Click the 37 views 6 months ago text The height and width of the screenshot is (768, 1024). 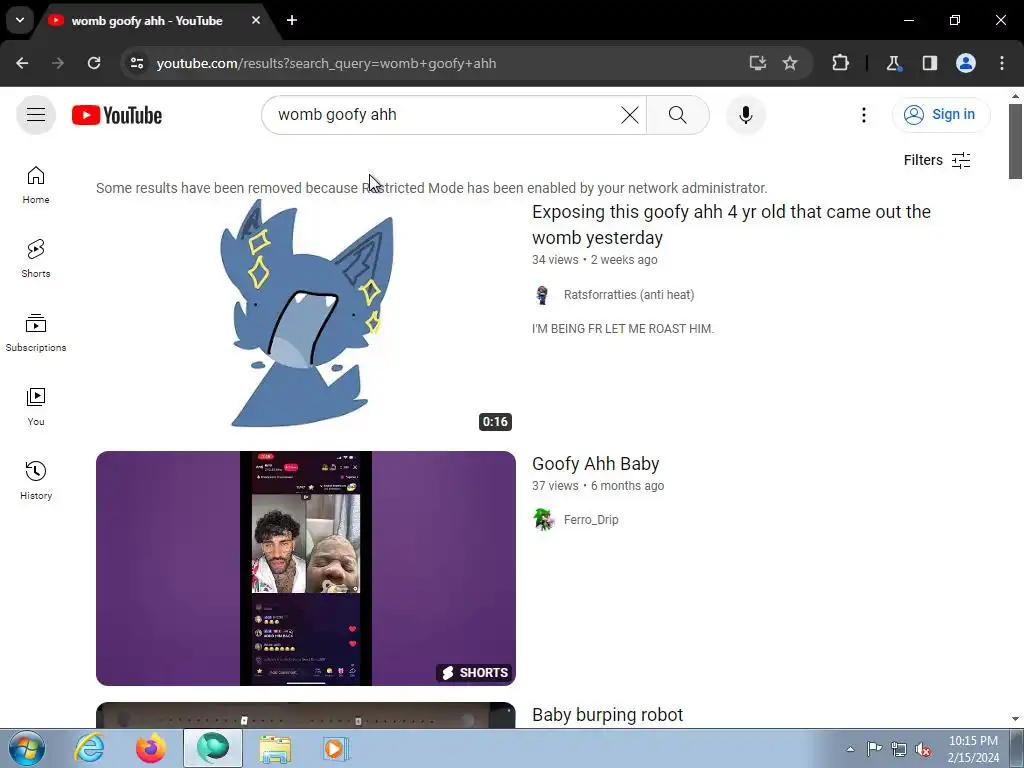(598, 486)
